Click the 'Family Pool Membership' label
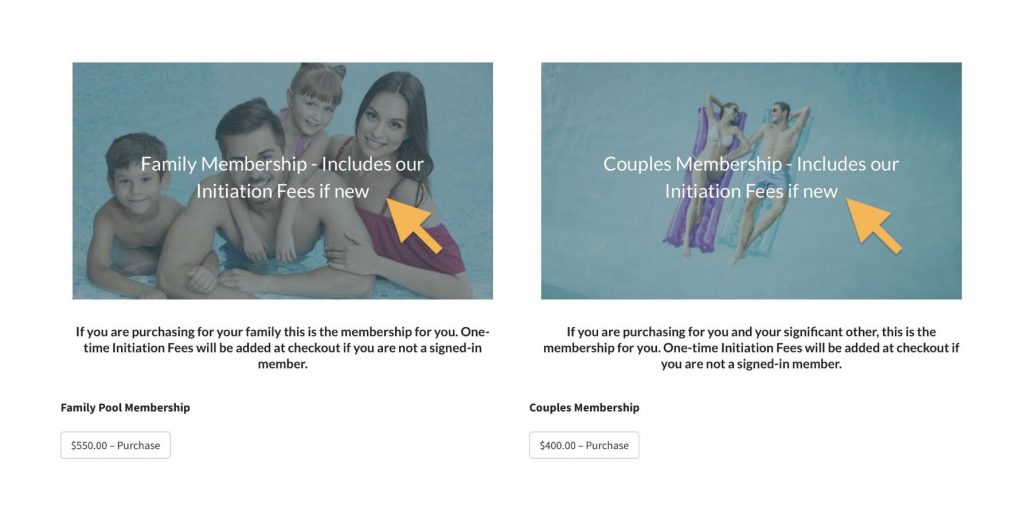 click(125, 408)
